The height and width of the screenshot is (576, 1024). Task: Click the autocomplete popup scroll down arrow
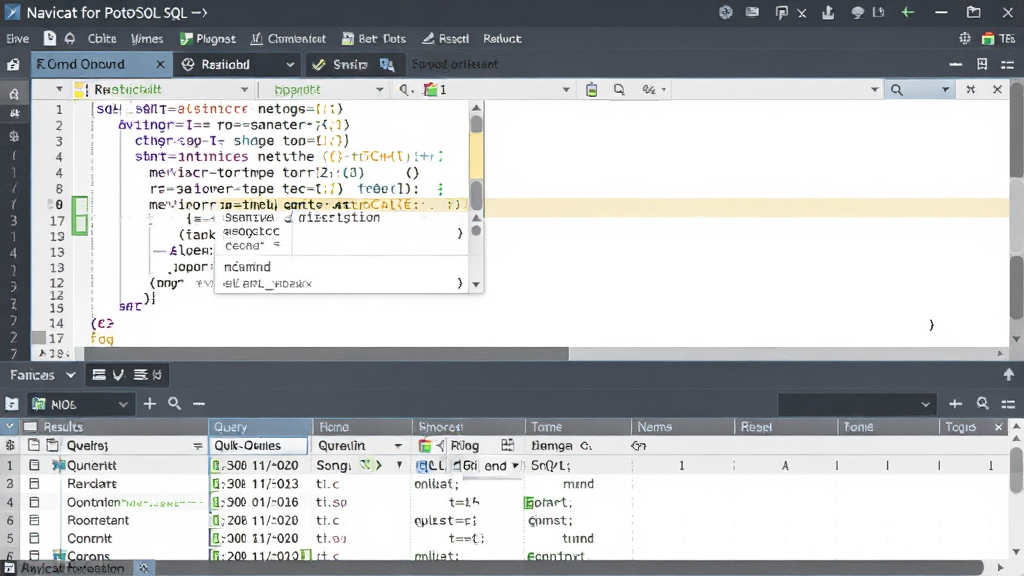476,284
